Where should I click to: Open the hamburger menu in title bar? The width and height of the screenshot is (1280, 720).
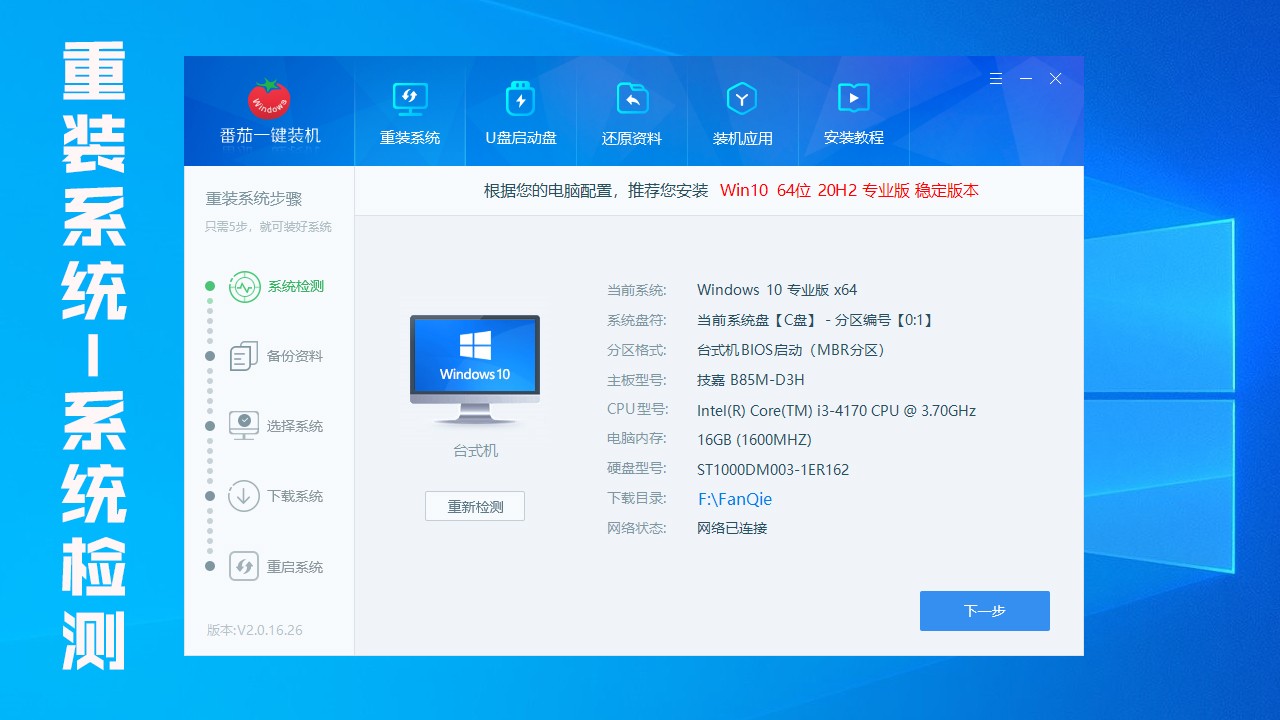[x=995, y=78]
